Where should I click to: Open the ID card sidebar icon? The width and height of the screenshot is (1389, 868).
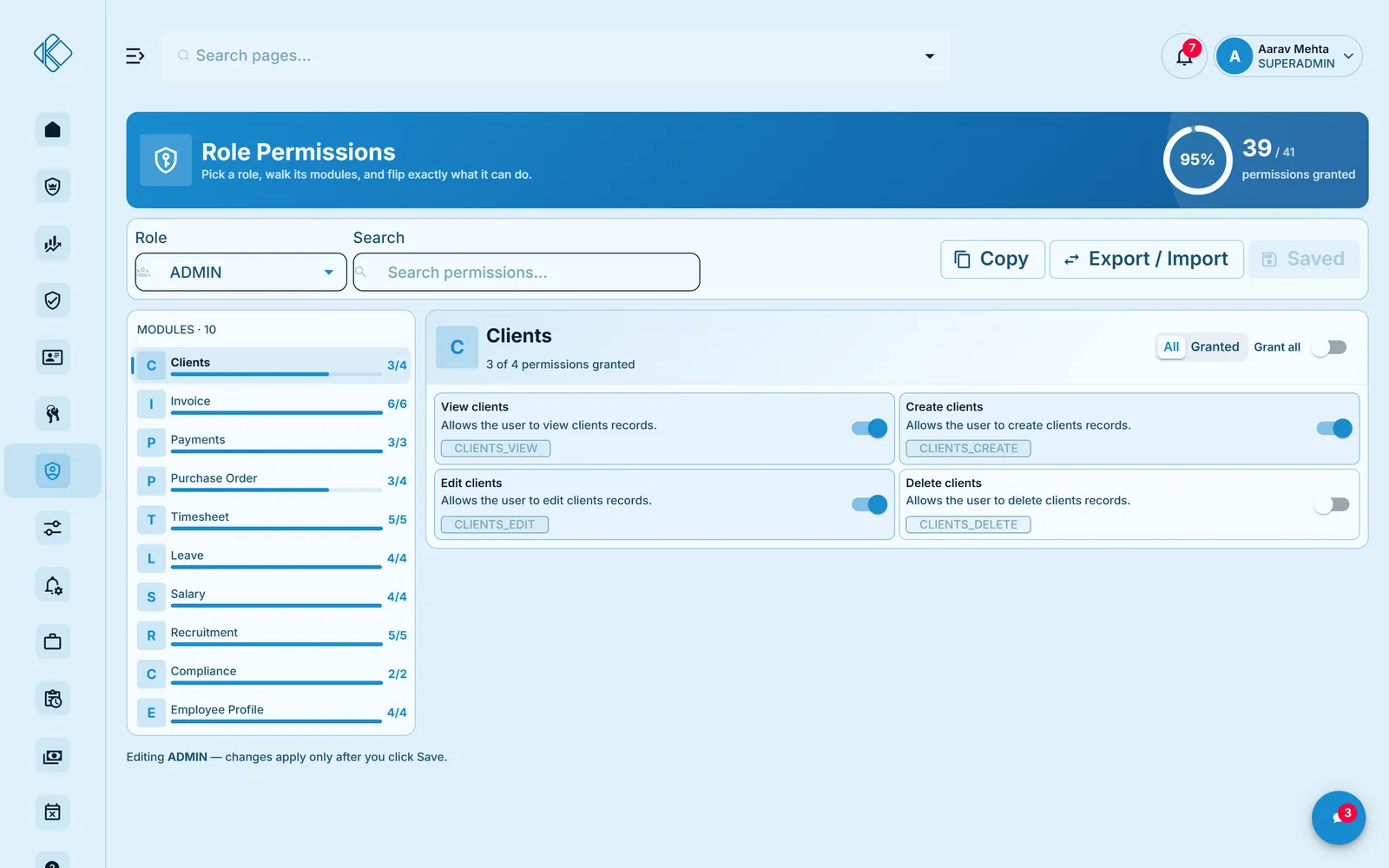point(53,358)
